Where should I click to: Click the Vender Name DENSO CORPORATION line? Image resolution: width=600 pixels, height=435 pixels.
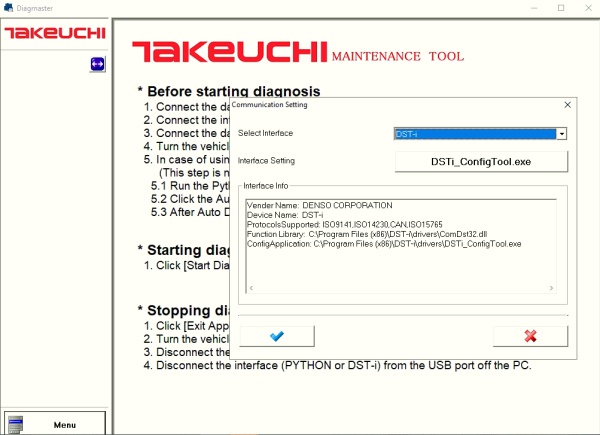point(320,205)
